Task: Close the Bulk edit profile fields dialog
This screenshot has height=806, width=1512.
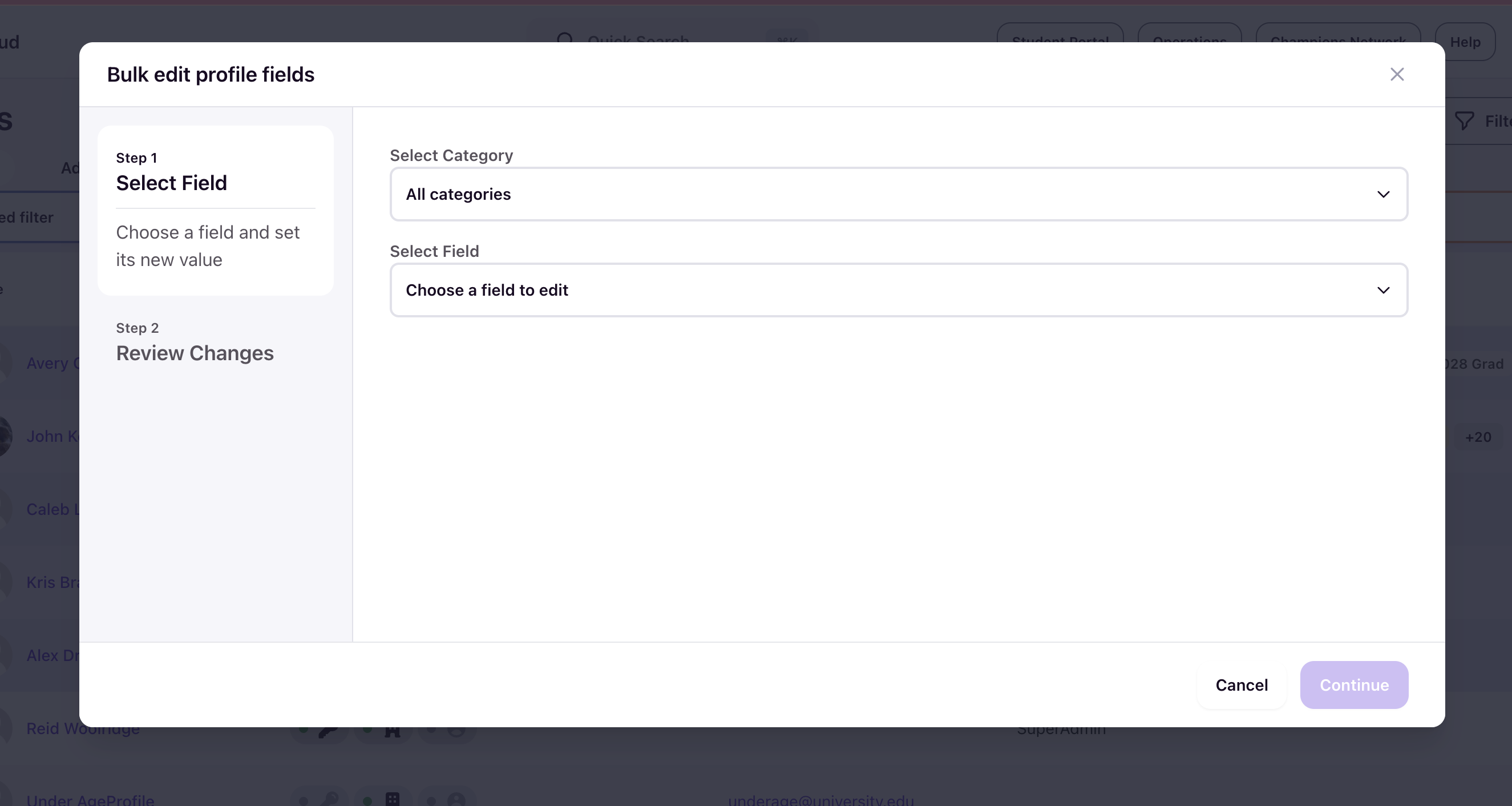Action: [1397, 75]
